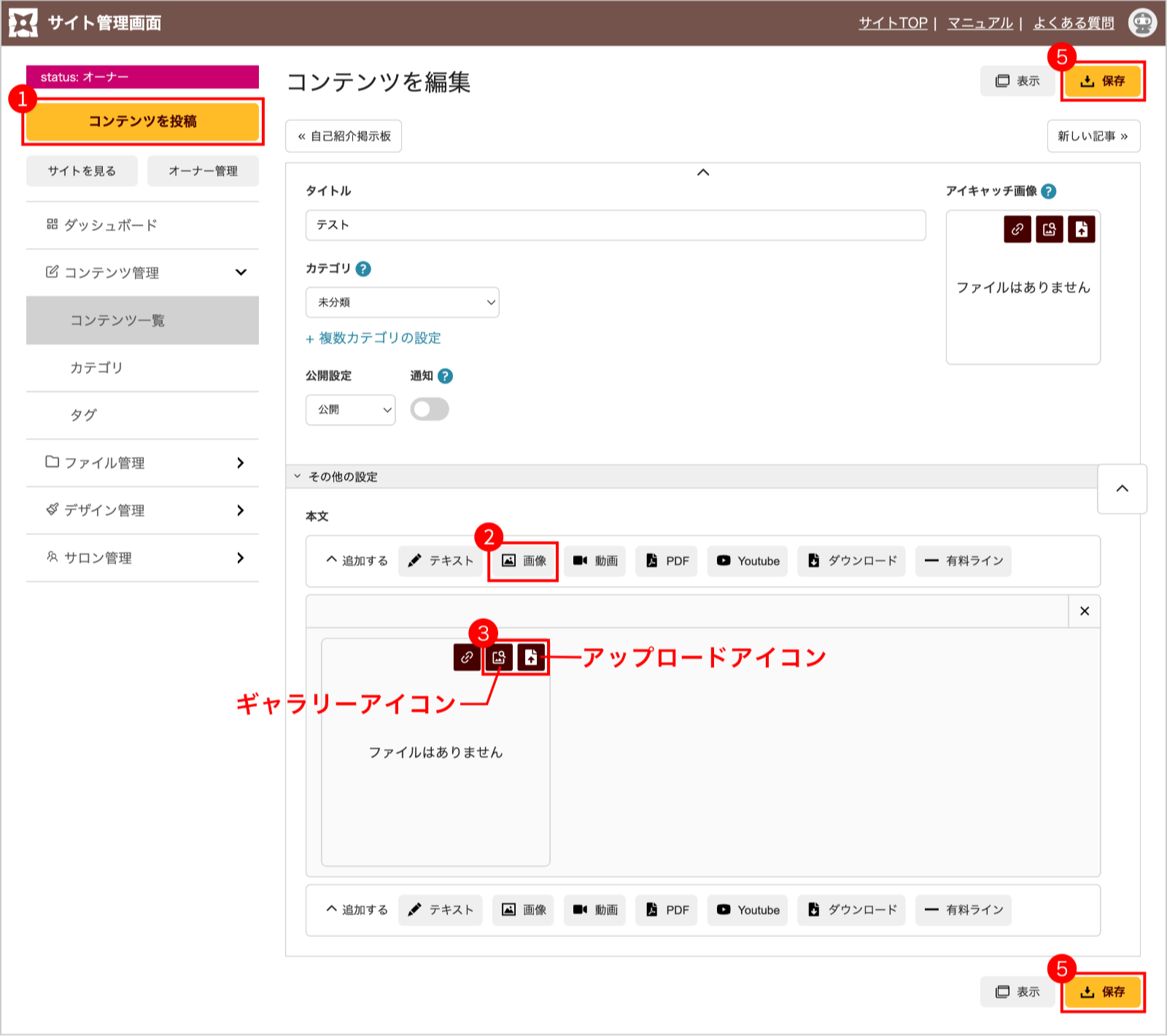Open the 公開 visibility dropdown

coord(350,410)
